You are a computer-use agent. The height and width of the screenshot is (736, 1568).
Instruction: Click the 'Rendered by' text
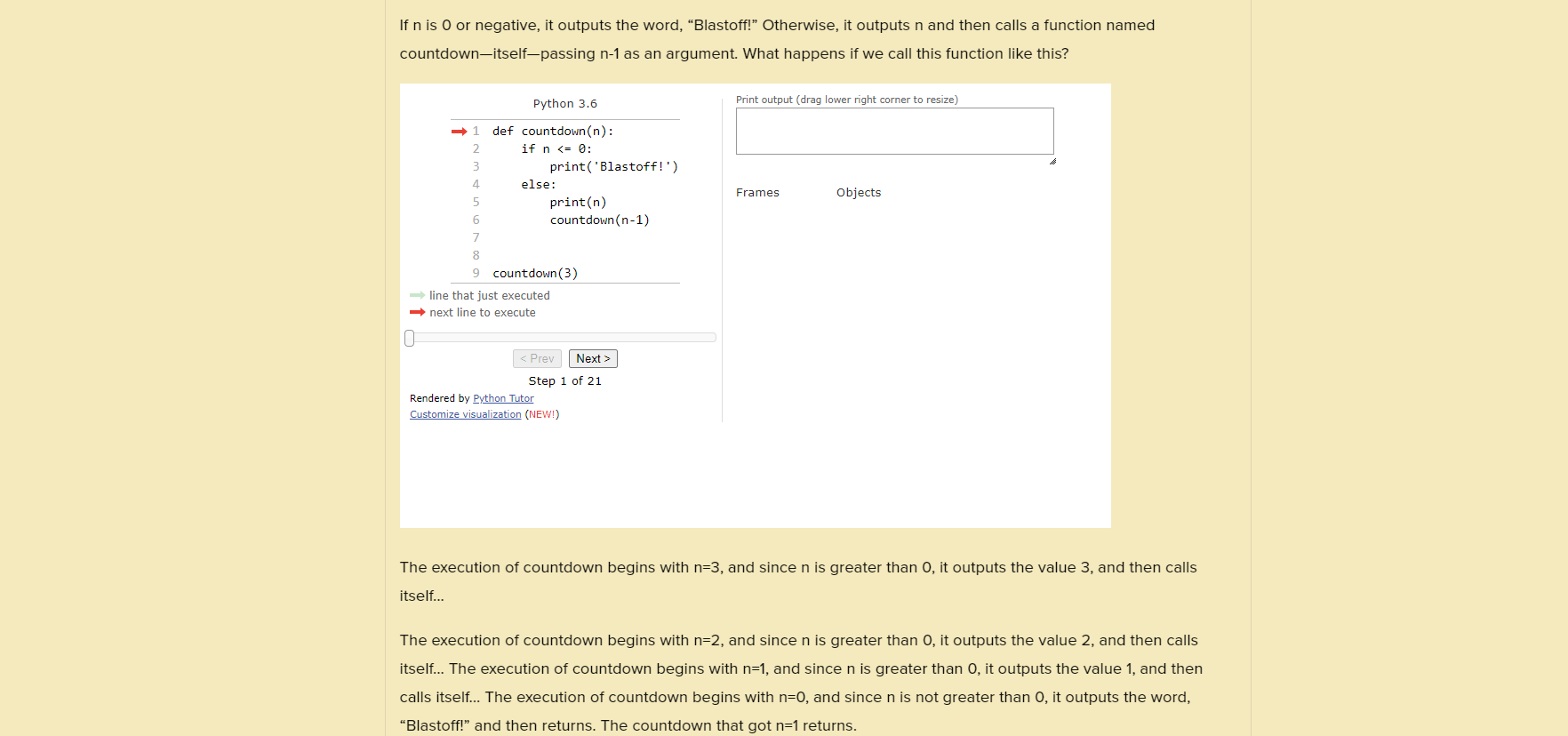pyautogui.click(x=440, y=398)
